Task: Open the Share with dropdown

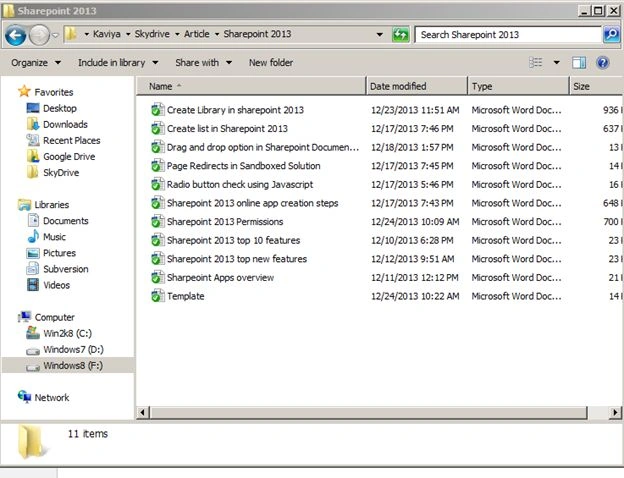Action: point(203,62)
